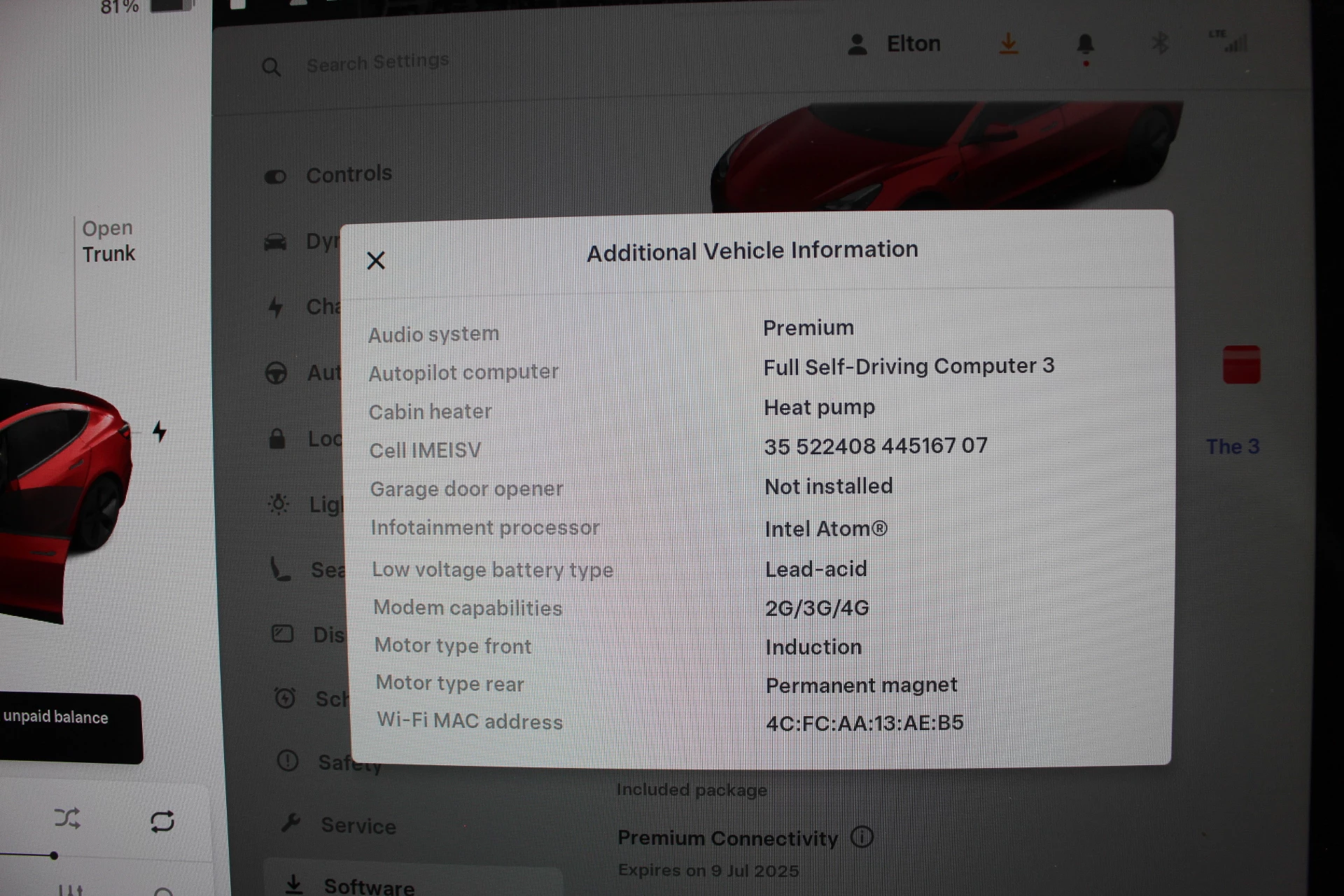
Task: Select '2G/3G/4G' modem capabilities value
Action: pos(817,608)
